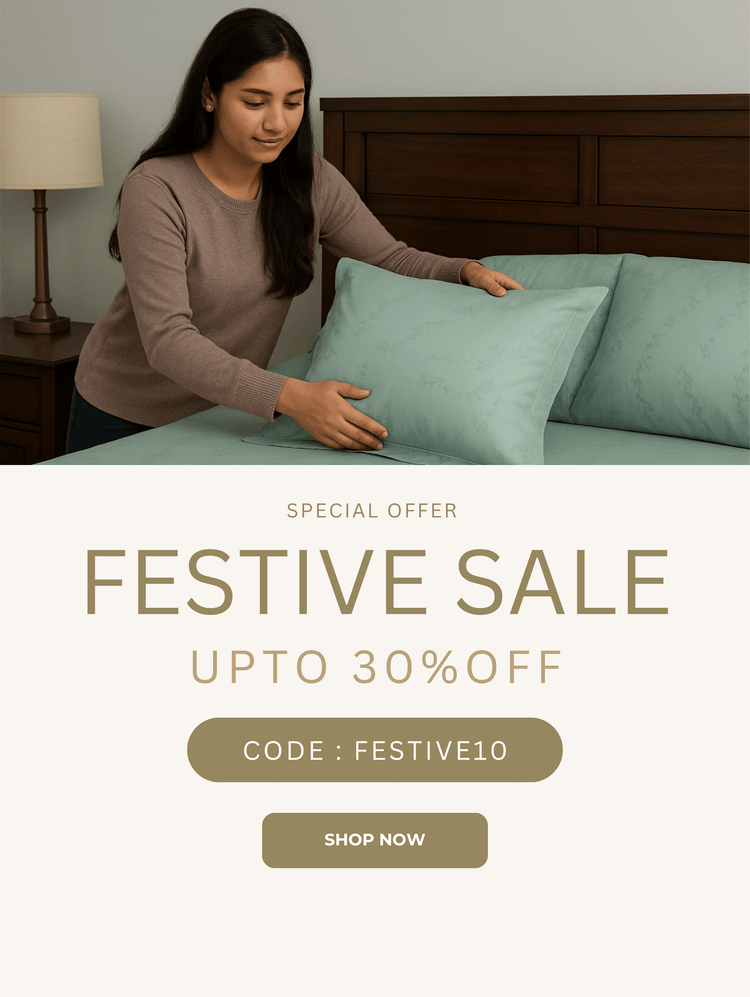The image size is (750, 997).
Task: Select the CODE : FESTIVE10 pill
Action: click(x=374, y=750)
